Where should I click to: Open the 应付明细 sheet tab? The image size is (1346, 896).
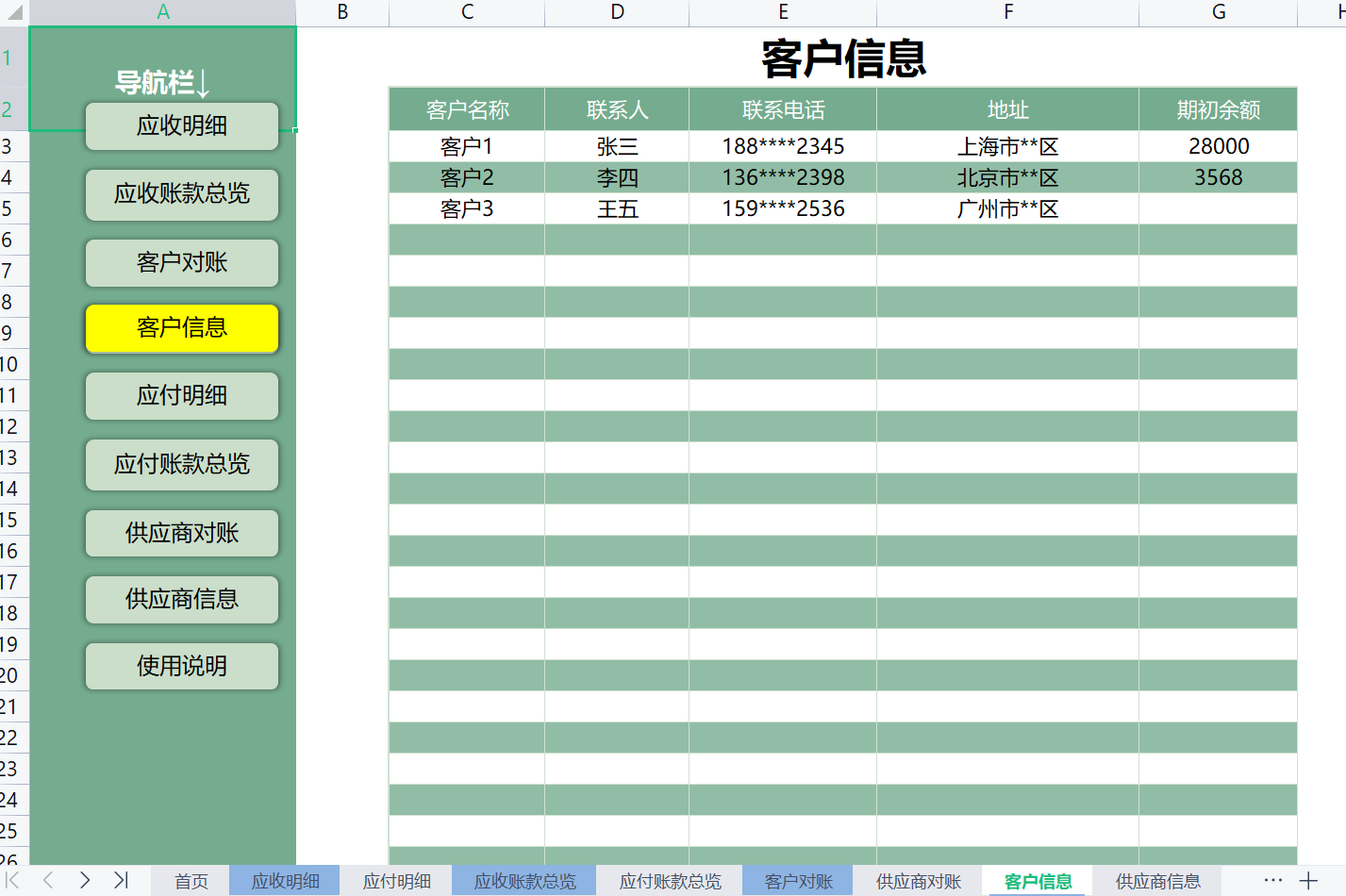coord(396,881)
